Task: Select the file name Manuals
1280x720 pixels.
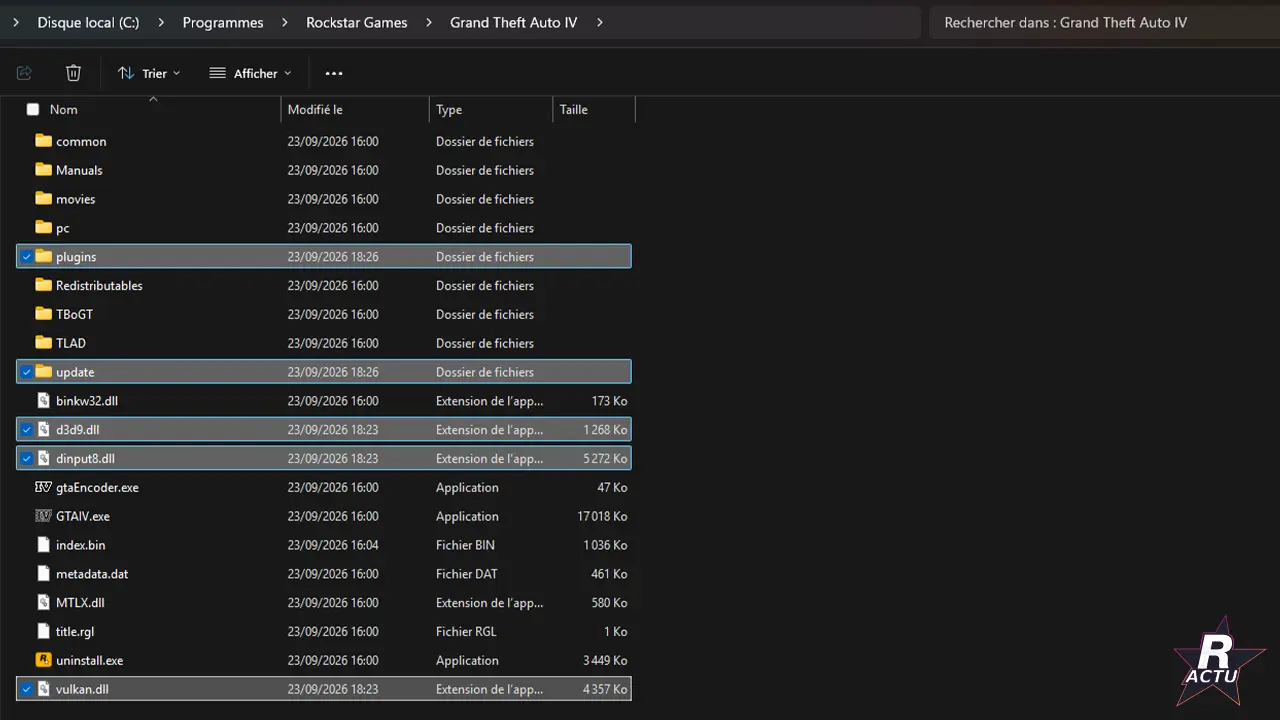Action: (x=79, y=170)
